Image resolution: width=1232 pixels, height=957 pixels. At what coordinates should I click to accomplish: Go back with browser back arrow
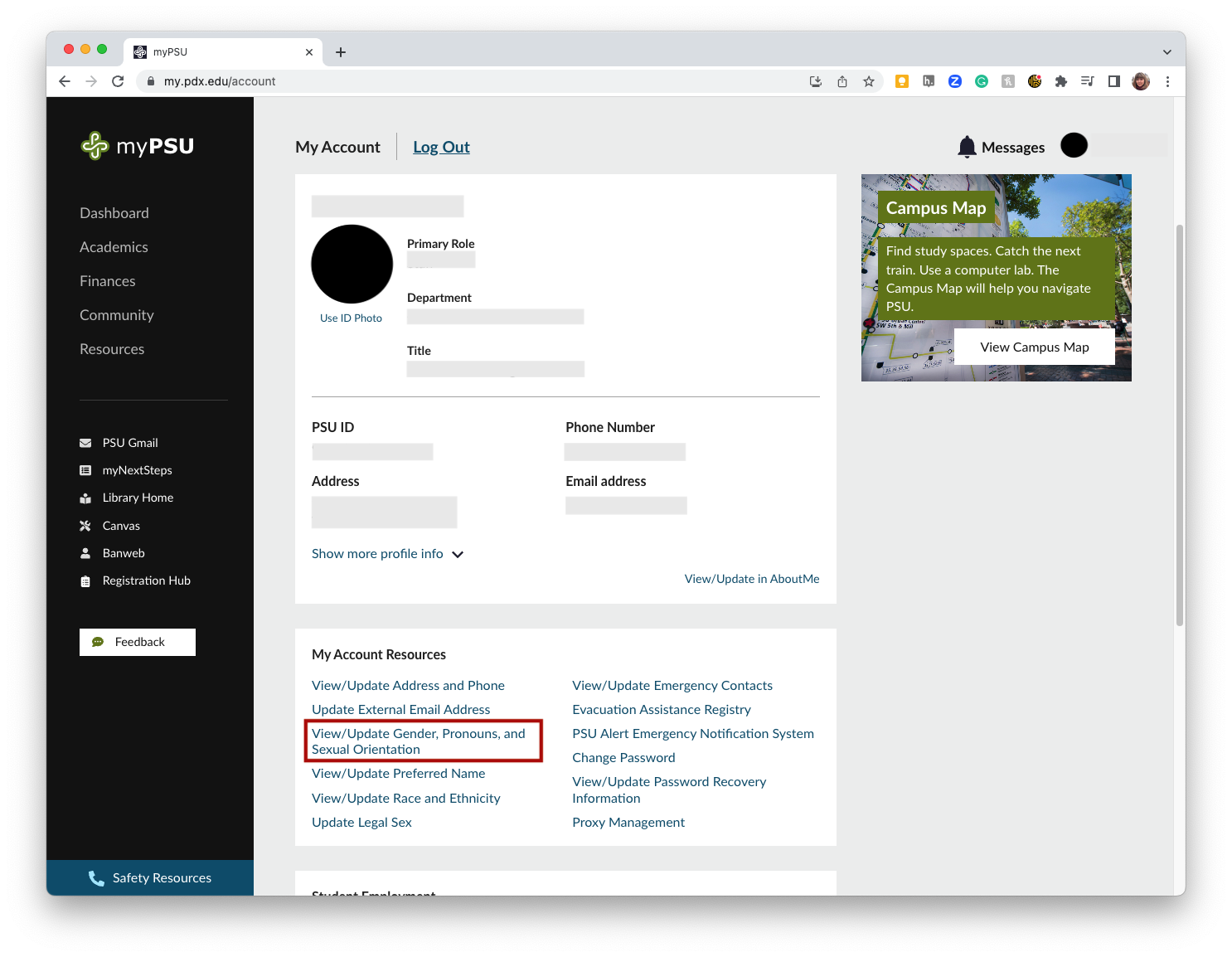coord(65,81)
